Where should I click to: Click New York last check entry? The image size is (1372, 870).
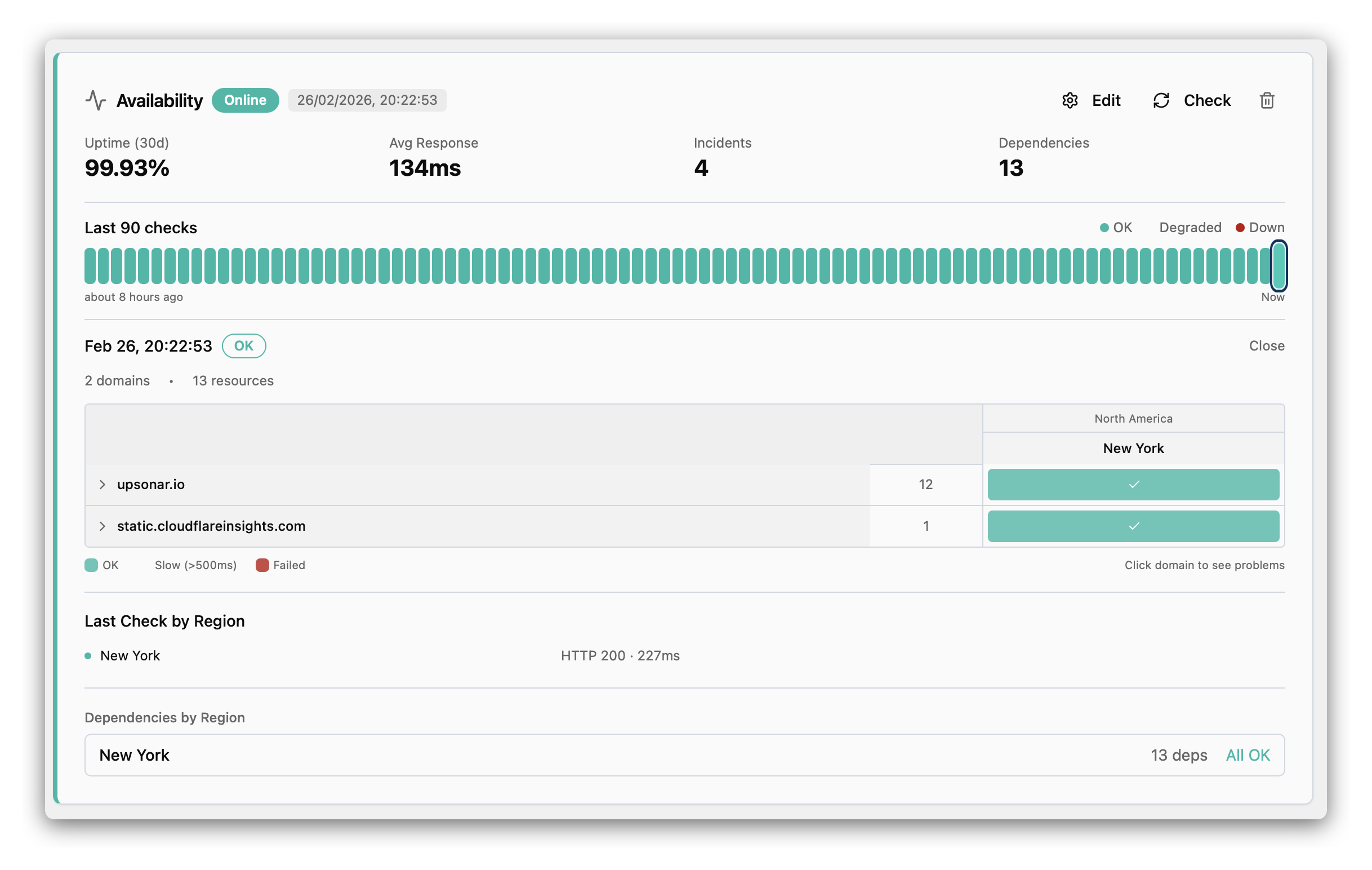tap(130, 656)
